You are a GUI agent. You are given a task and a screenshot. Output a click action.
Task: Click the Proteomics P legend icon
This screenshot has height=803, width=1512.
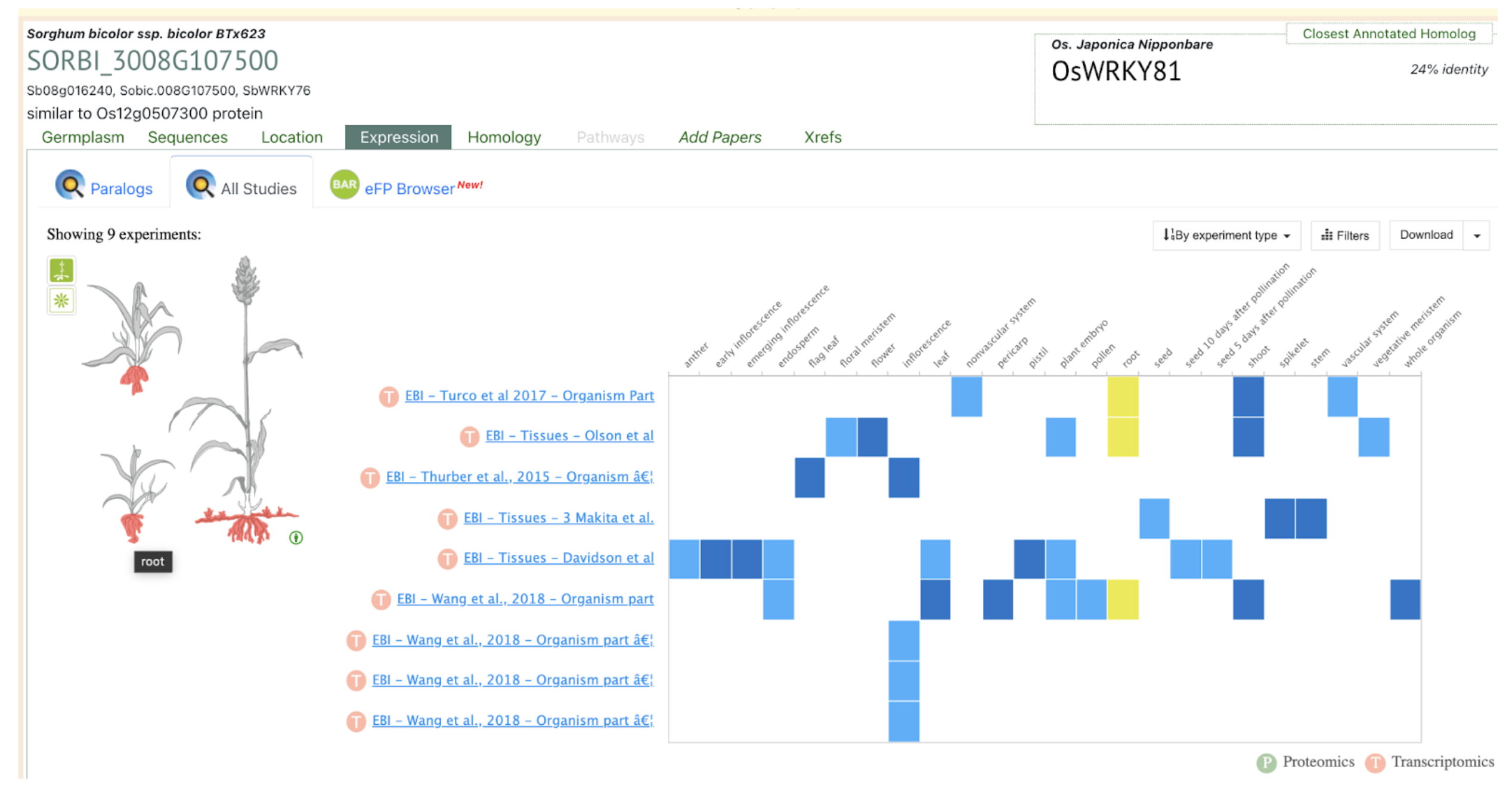coord(1266,762)
